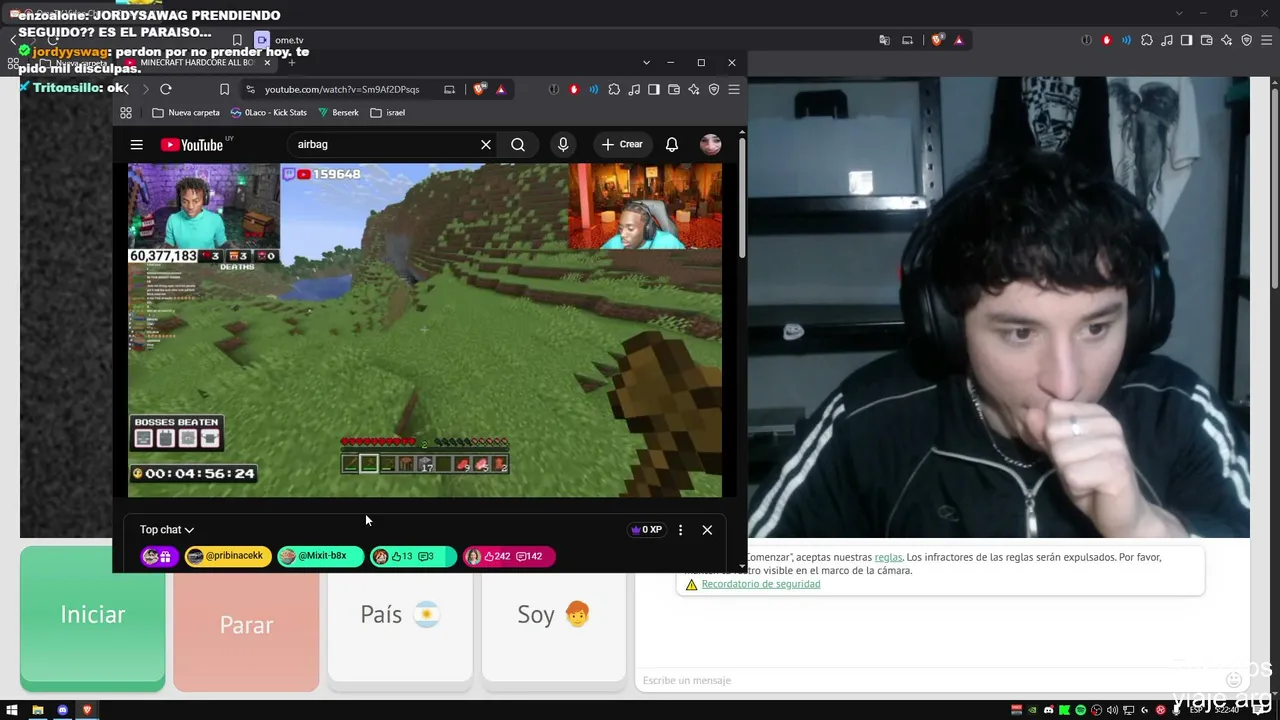Expand the tab search chevron in front window
1280x720 pixels.
pyautogui.click(x=646, y=62)
